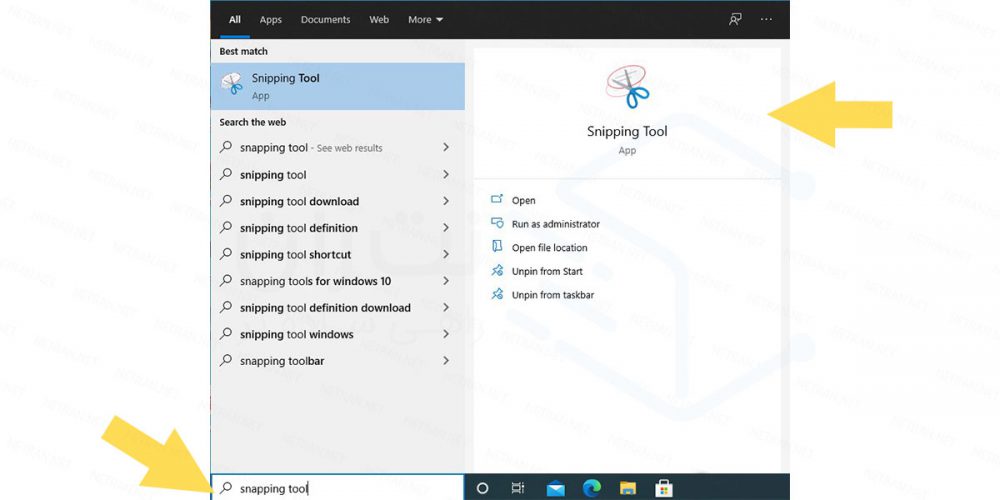Switch to the Documents search tab

pos(325,19)
